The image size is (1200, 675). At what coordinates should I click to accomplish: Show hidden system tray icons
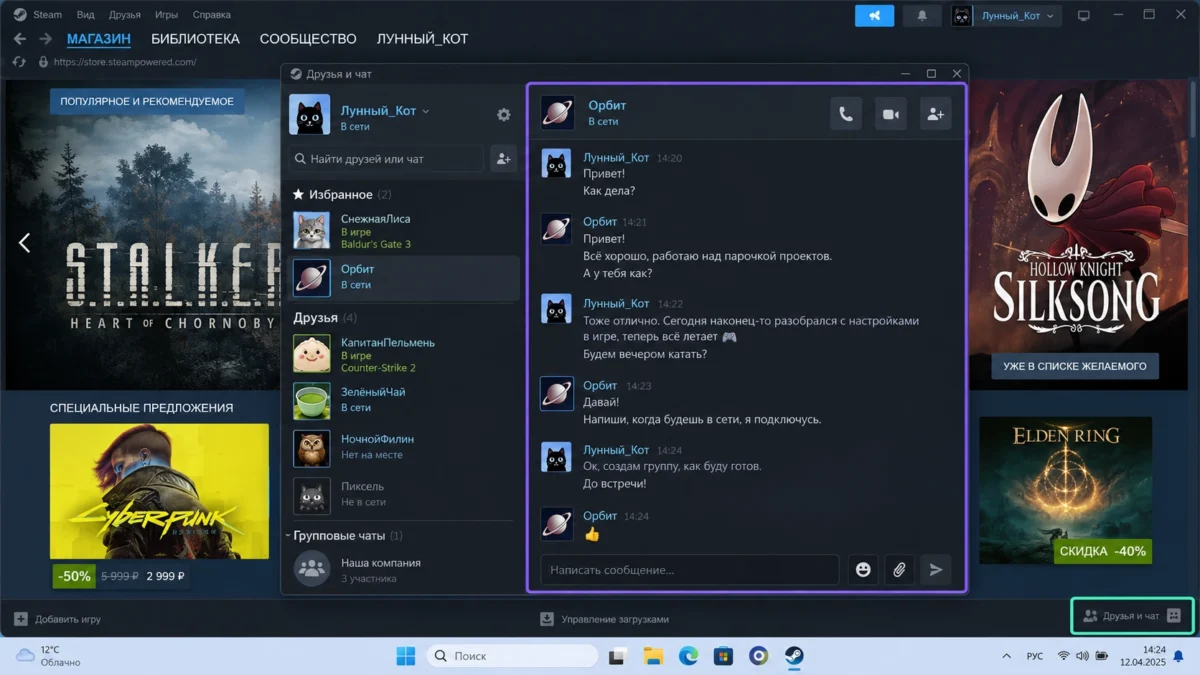[x=1007, y=656]
